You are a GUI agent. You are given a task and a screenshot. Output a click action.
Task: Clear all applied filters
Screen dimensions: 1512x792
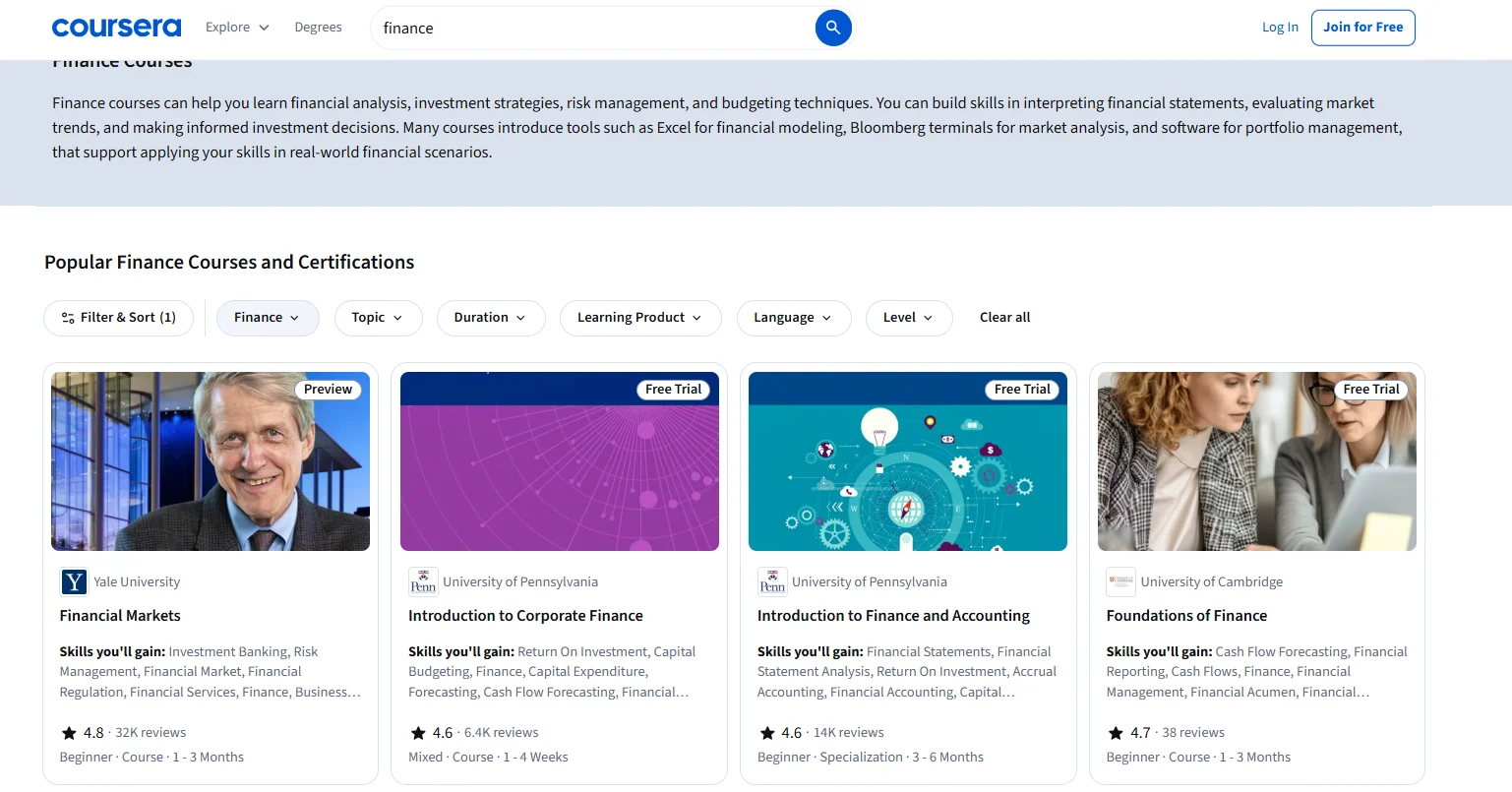click(1004, 318)
